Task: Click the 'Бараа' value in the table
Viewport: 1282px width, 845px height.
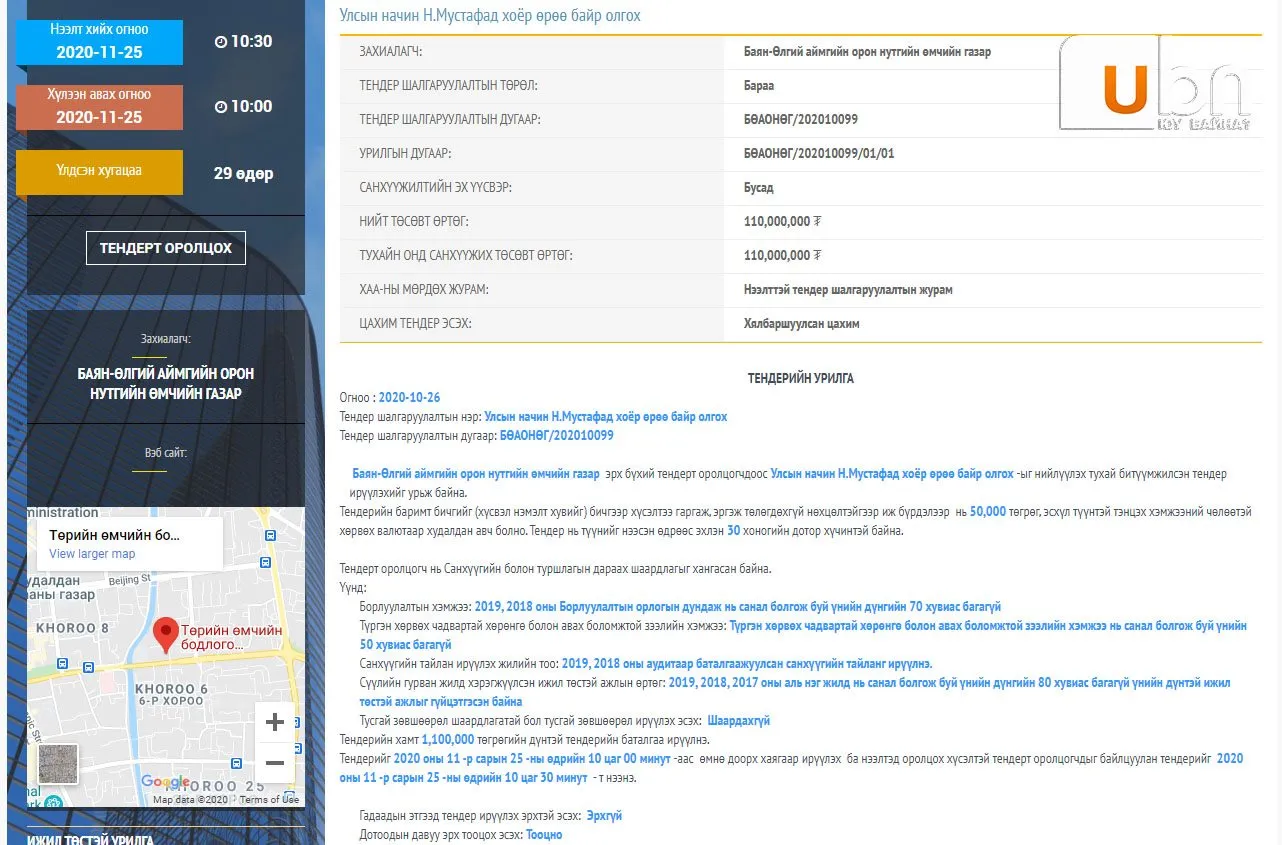Action: pos(759,86)
